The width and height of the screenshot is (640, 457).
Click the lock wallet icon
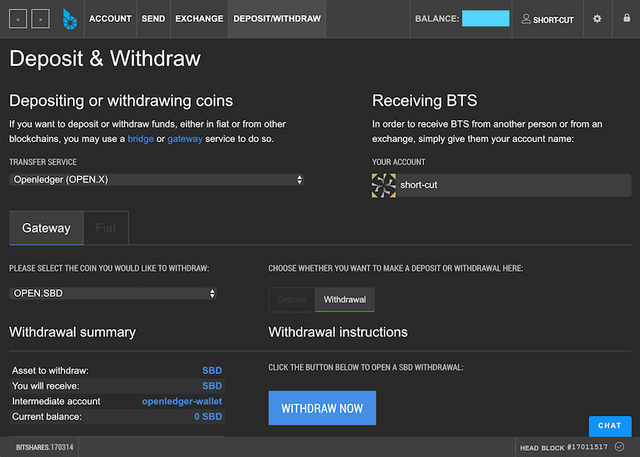point(626,18)
